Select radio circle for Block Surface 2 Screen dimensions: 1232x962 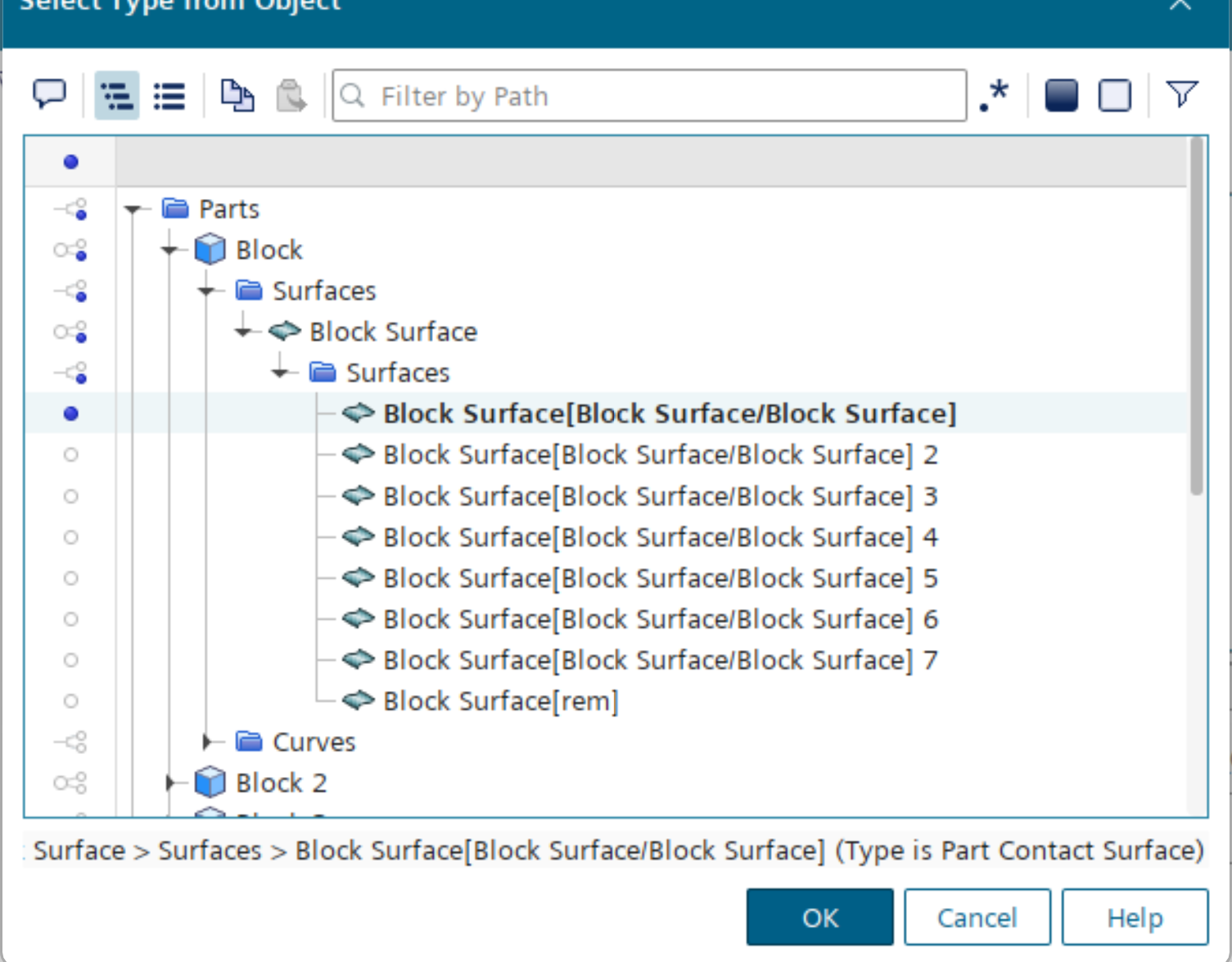[x=70, y=454]
